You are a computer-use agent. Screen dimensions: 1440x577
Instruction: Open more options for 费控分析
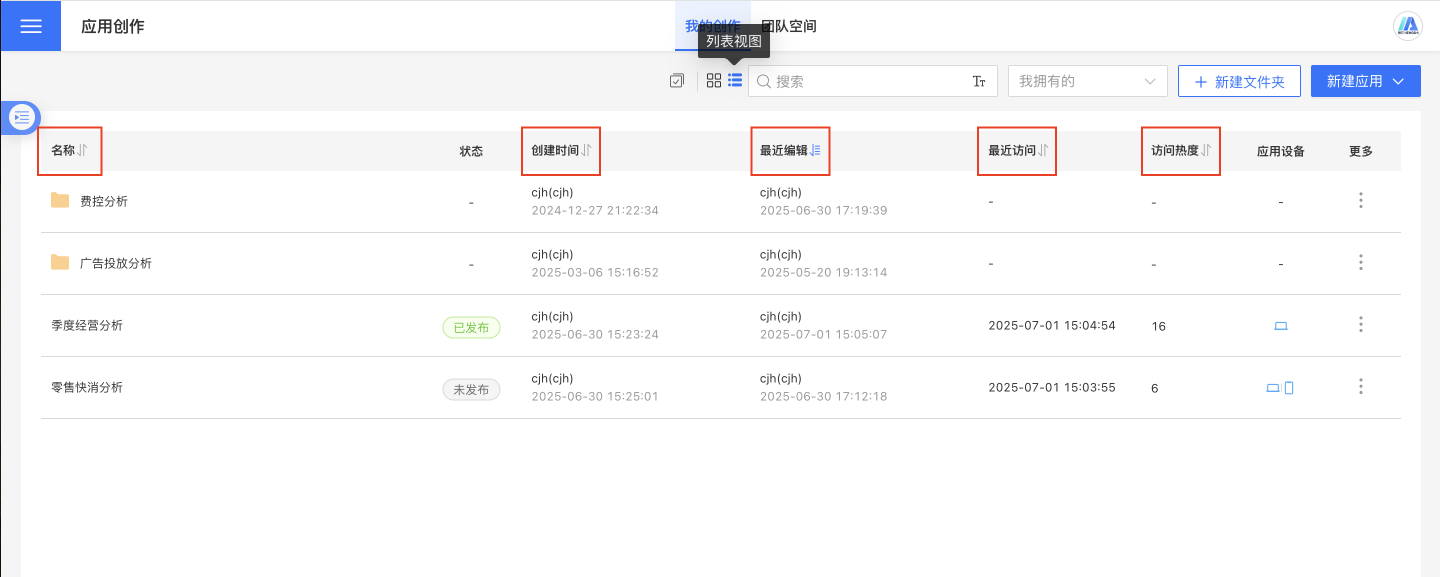1361,201
